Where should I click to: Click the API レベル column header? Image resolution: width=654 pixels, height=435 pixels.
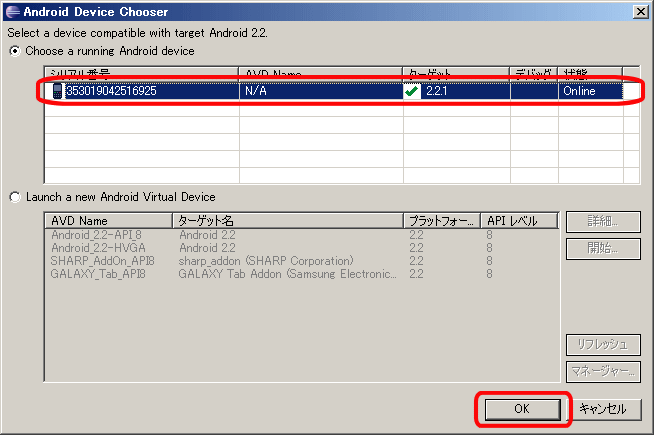click(x=520, y=220)
